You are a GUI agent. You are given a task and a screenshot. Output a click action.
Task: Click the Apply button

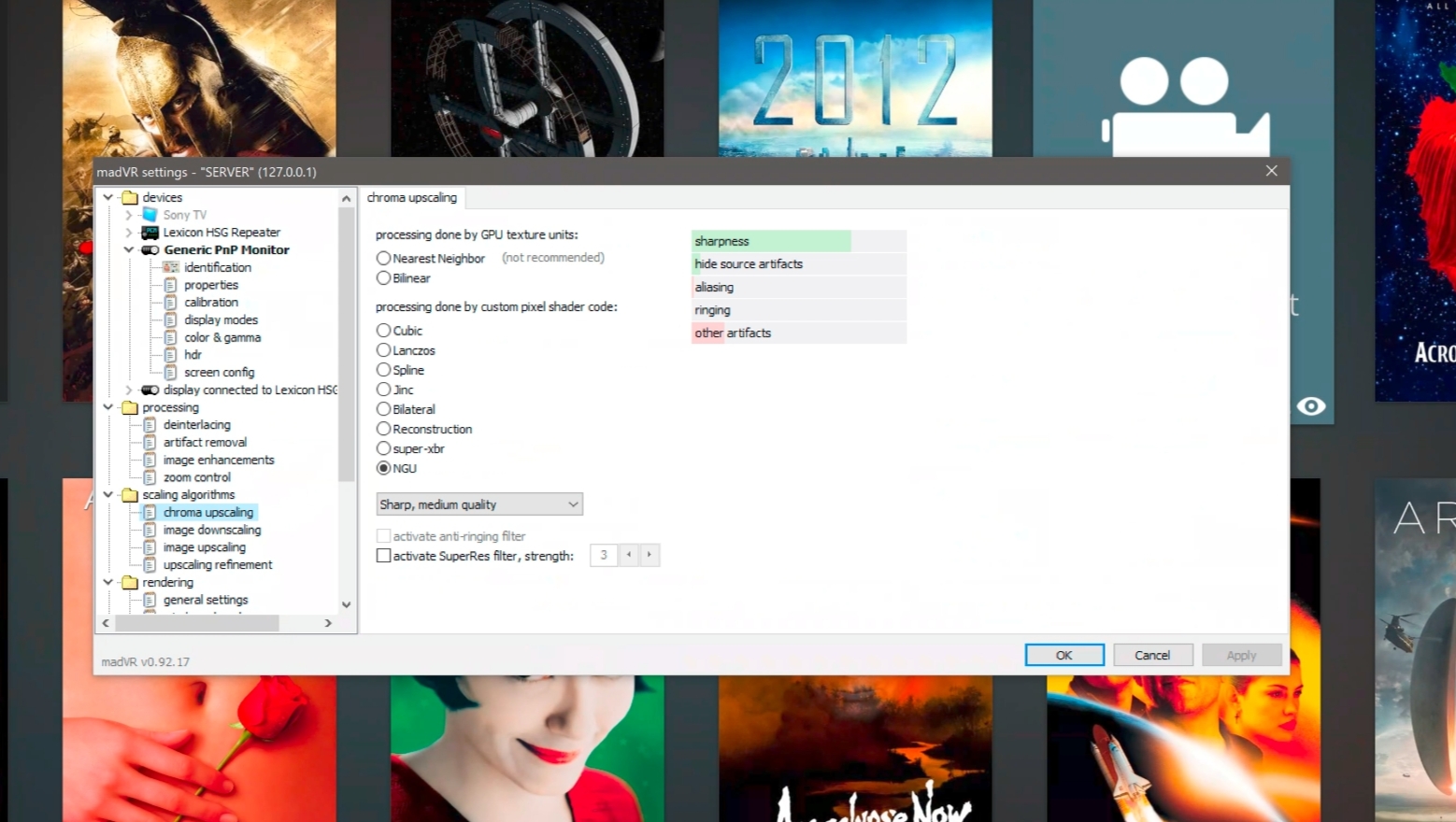click(x=1241, y=655)
